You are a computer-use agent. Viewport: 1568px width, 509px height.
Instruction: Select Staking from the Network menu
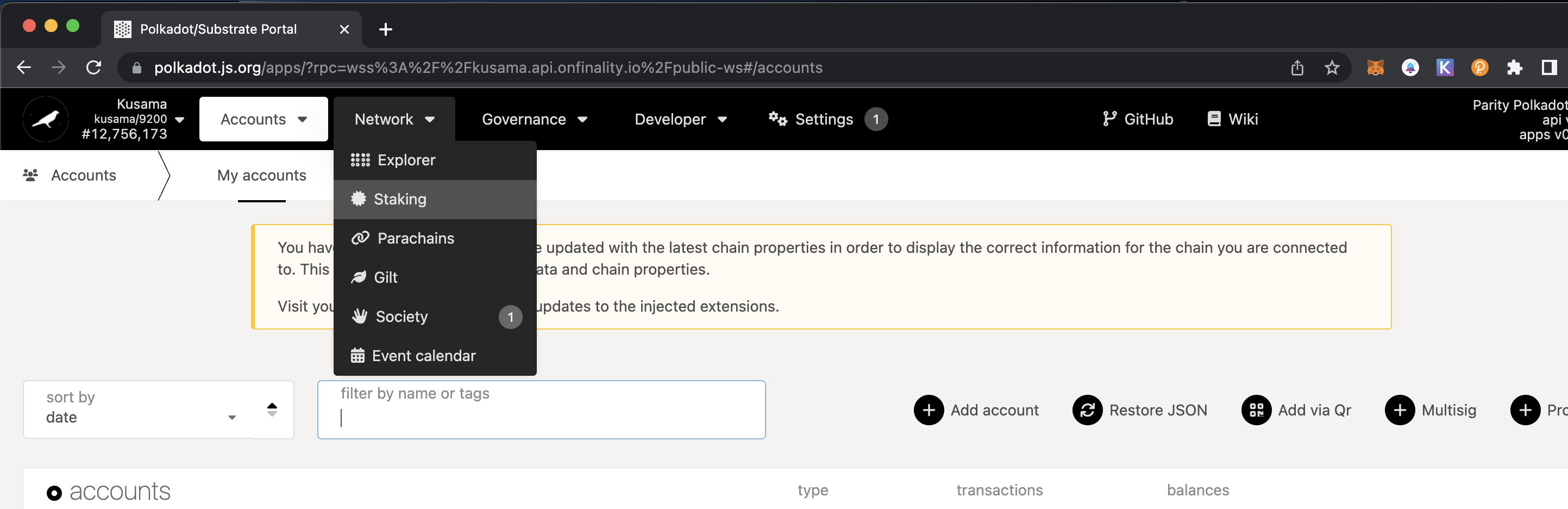point(399,200)
